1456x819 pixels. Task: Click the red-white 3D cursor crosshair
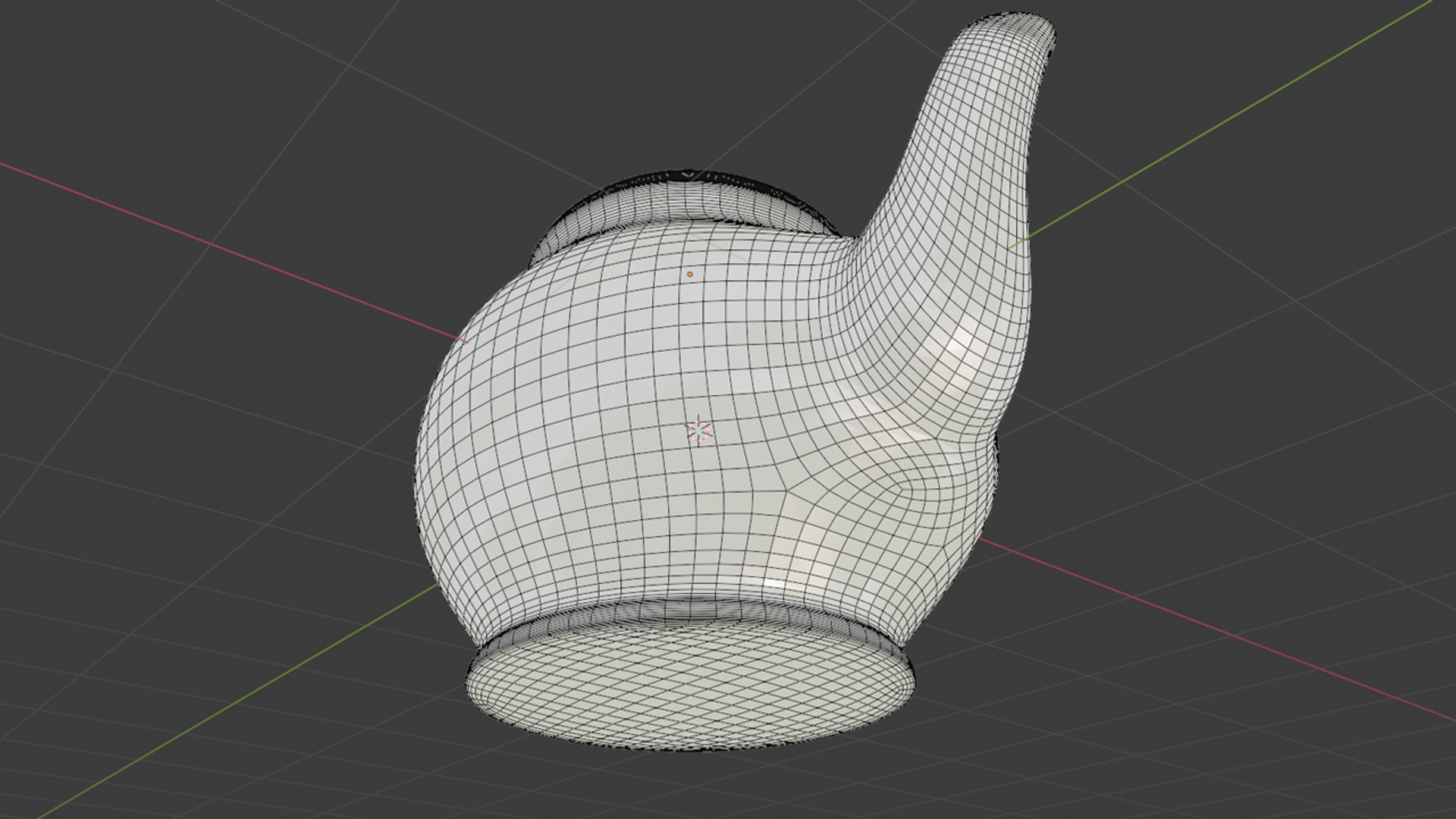pyautogui.click(x=699, y=431)
